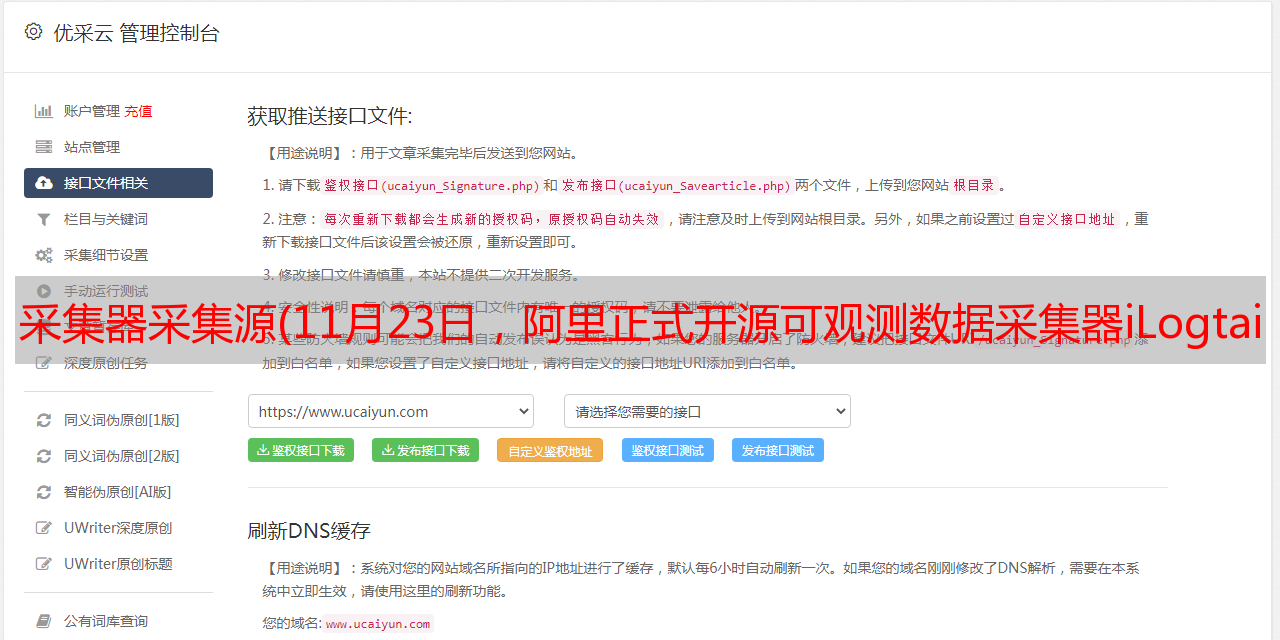Click the 发布接口(ucaiyun_Savearticle.php) code text
Screen dimensions: 1280x640
click(x=676, y=185)
